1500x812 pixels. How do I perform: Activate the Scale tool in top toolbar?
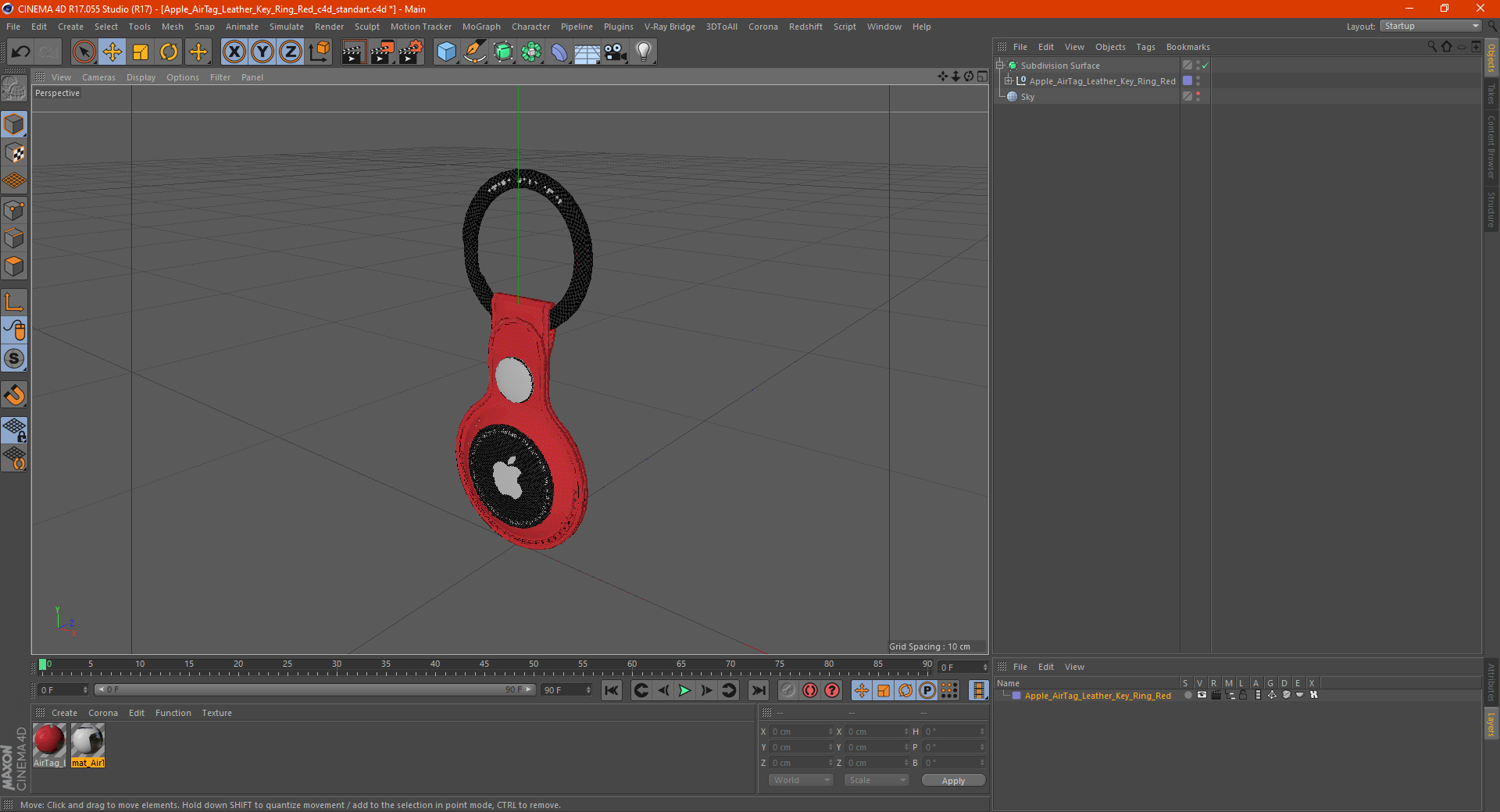tap(141, 52)
